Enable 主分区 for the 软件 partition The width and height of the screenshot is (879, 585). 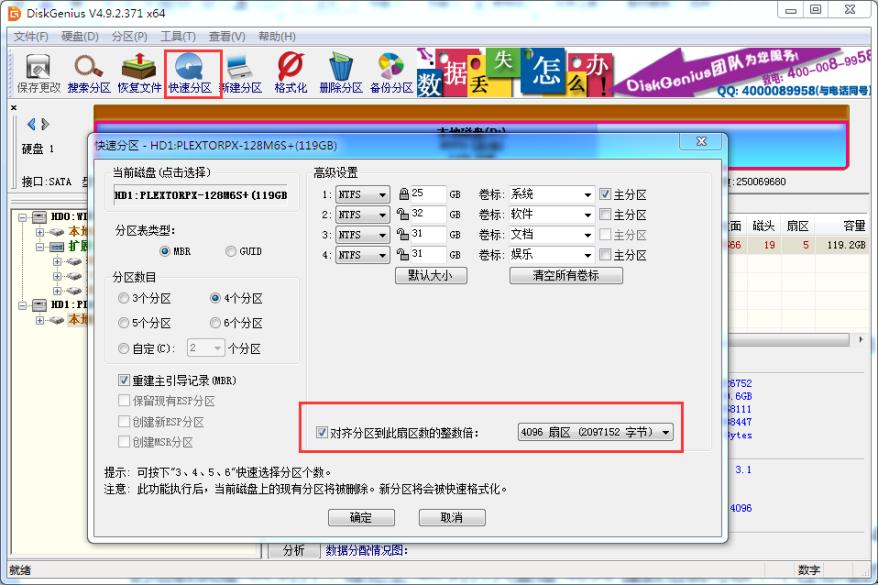607,214
